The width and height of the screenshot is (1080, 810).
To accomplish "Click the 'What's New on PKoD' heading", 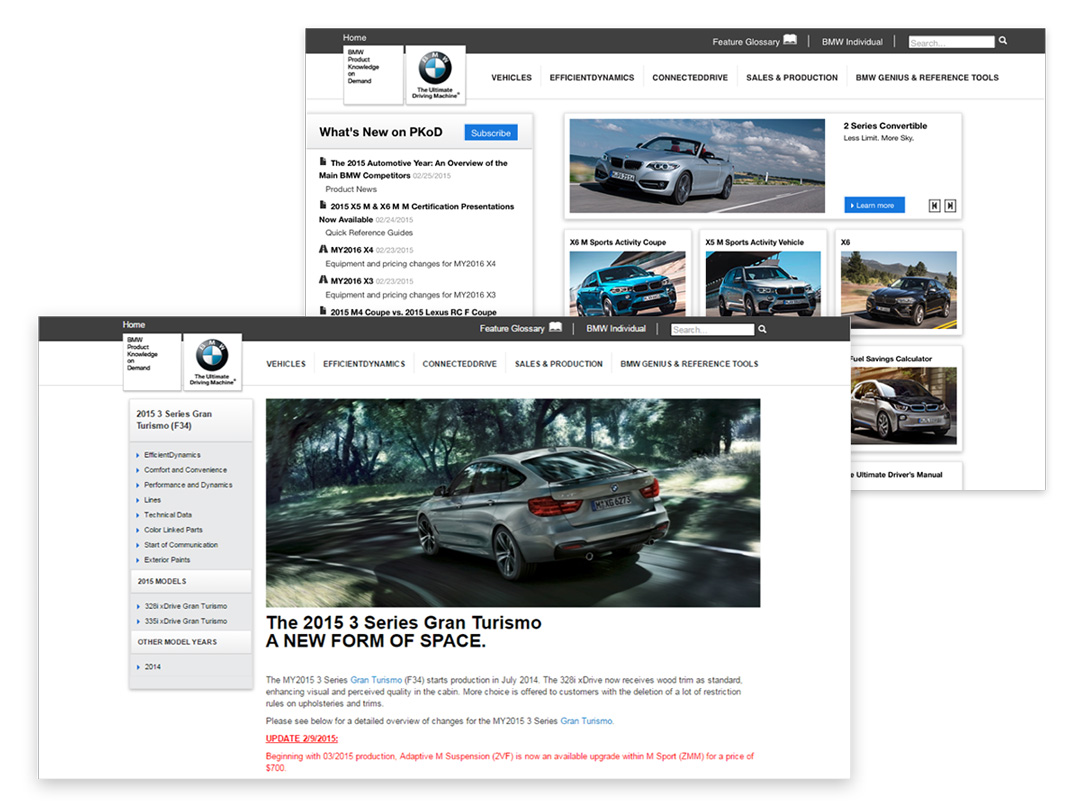I will [381, 132].
